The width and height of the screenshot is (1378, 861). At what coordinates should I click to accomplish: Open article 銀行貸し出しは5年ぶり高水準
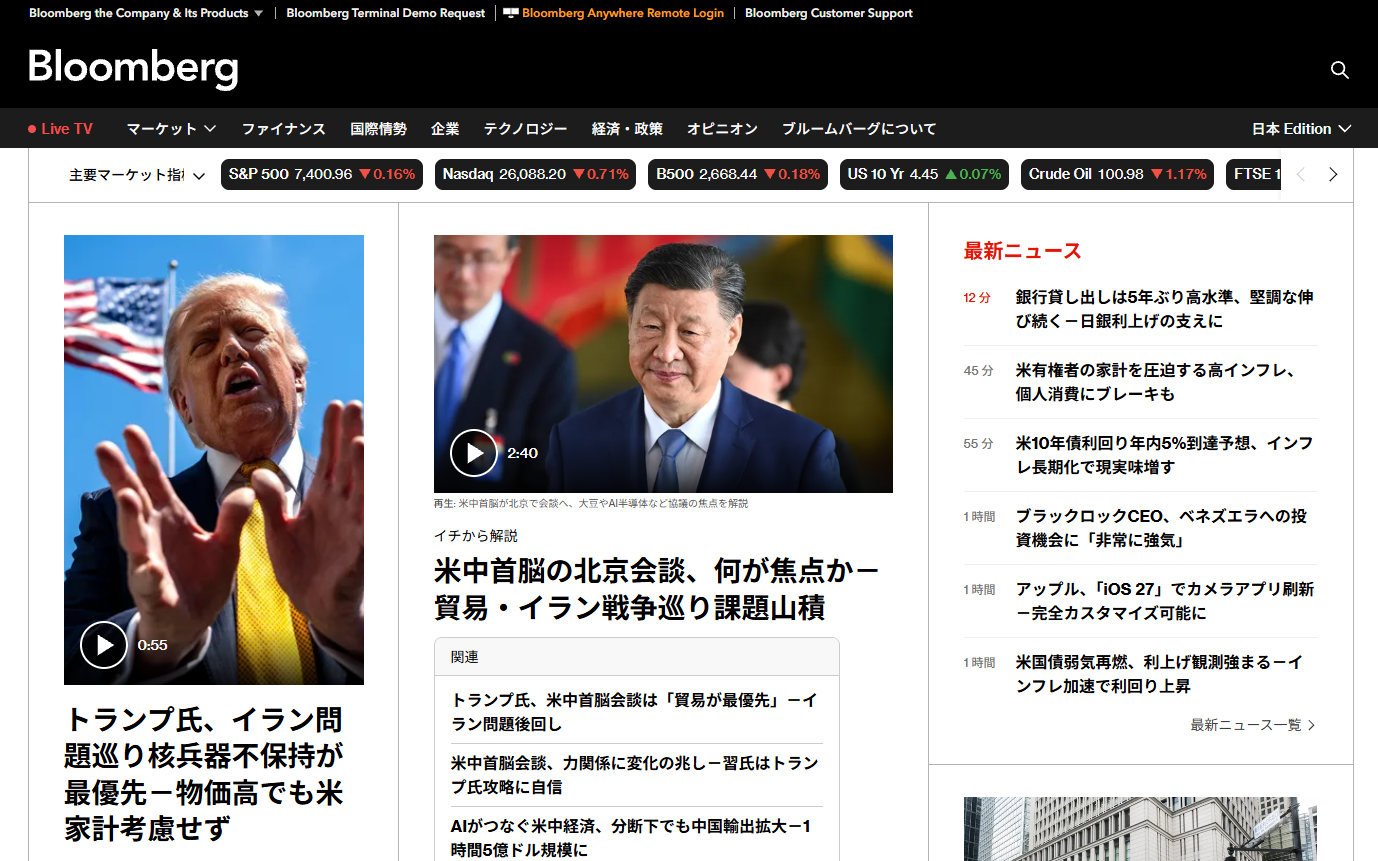[x=1164, y=309]
